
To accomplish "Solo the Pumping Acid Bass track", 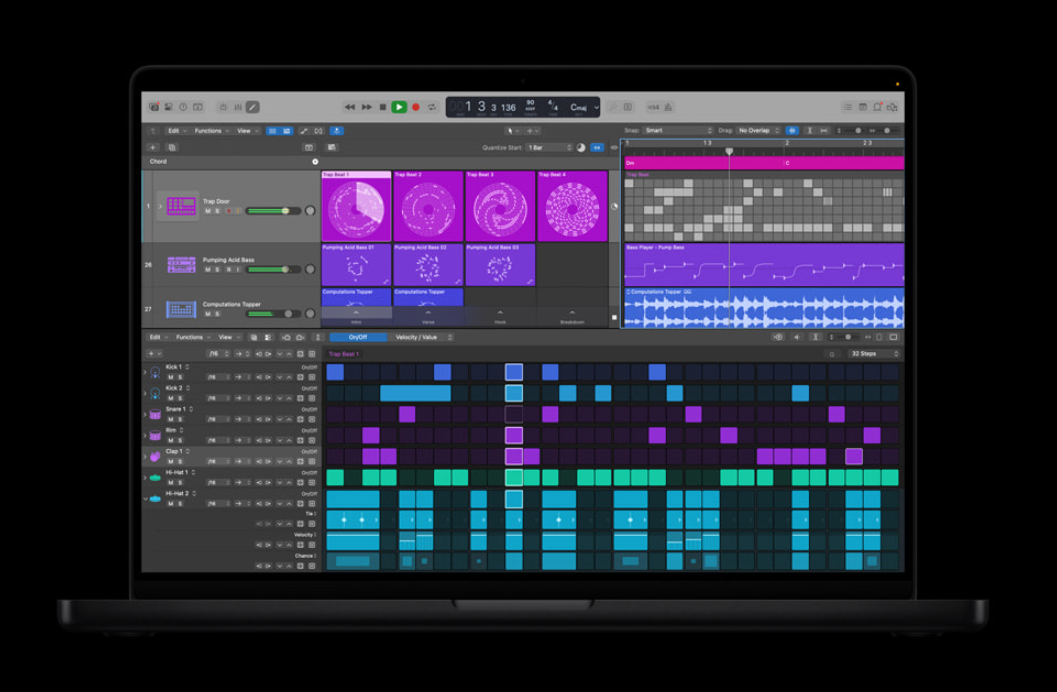I will pyautogui.click(x=217, y=270).
